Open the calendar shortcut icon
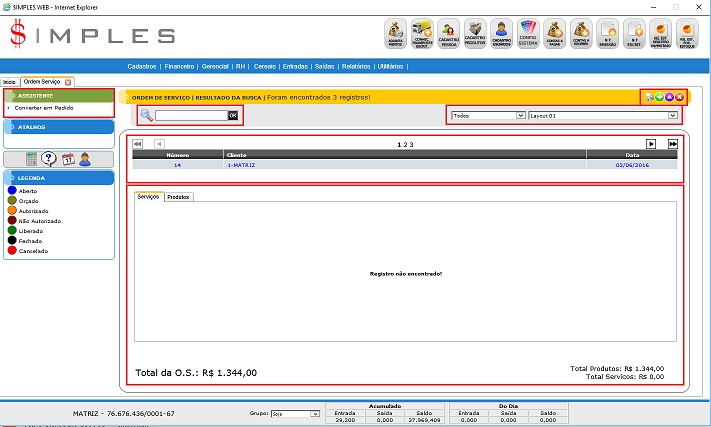711x427 pixels. tap(68, 159)
